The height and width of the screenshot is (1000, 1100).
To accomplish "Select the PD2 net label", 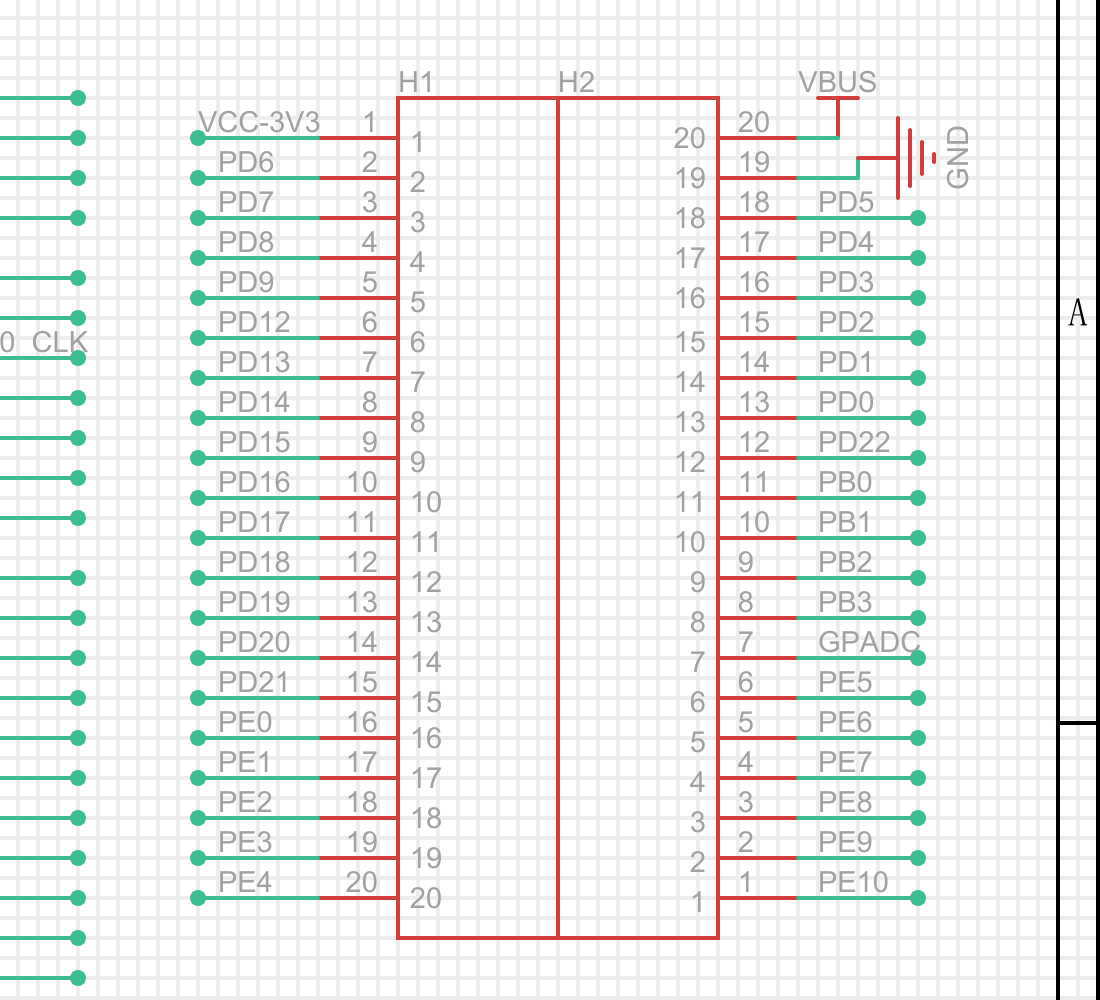I will pos(846,322).
